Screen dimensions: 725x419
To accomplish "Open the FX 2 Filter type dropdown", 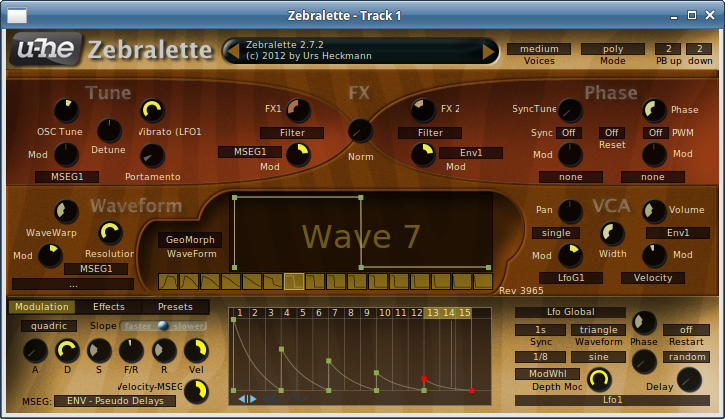I will [x=430, y=133].
